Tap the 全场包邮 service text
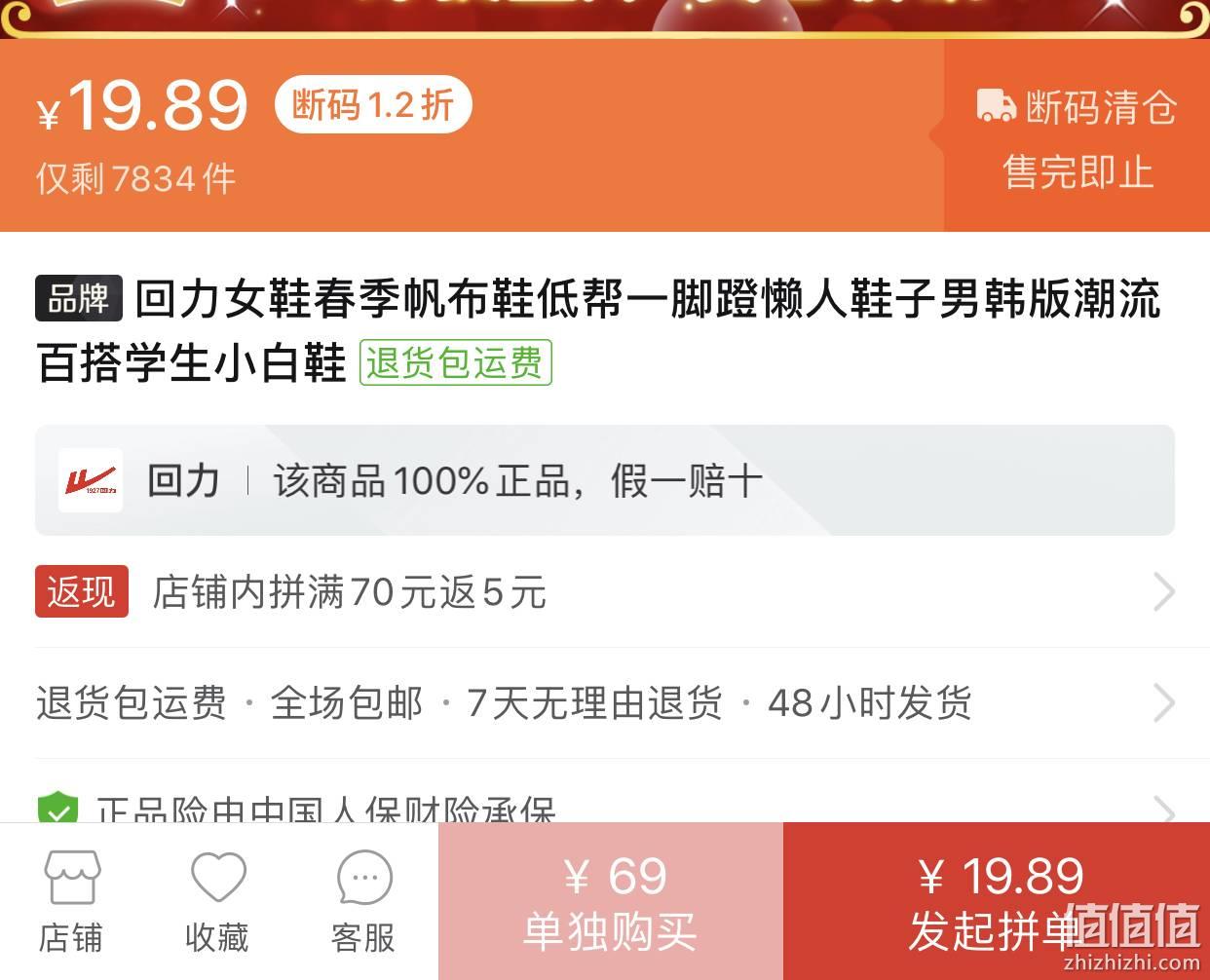Screen dimensions: 1210x980 [347, 702]
